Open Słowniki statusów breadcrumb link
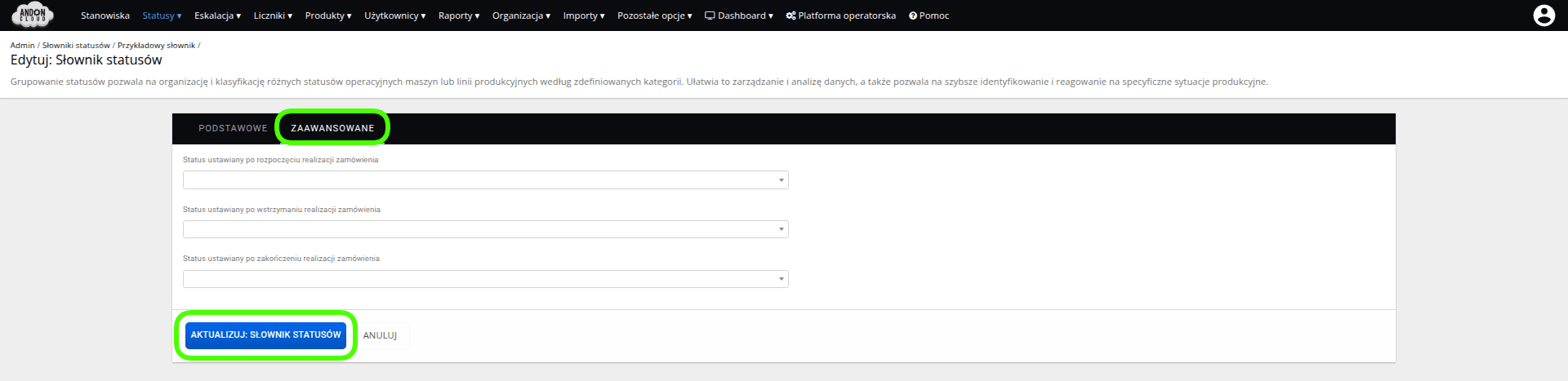This screenshot has width=1568, height=381. click(76, 46)
